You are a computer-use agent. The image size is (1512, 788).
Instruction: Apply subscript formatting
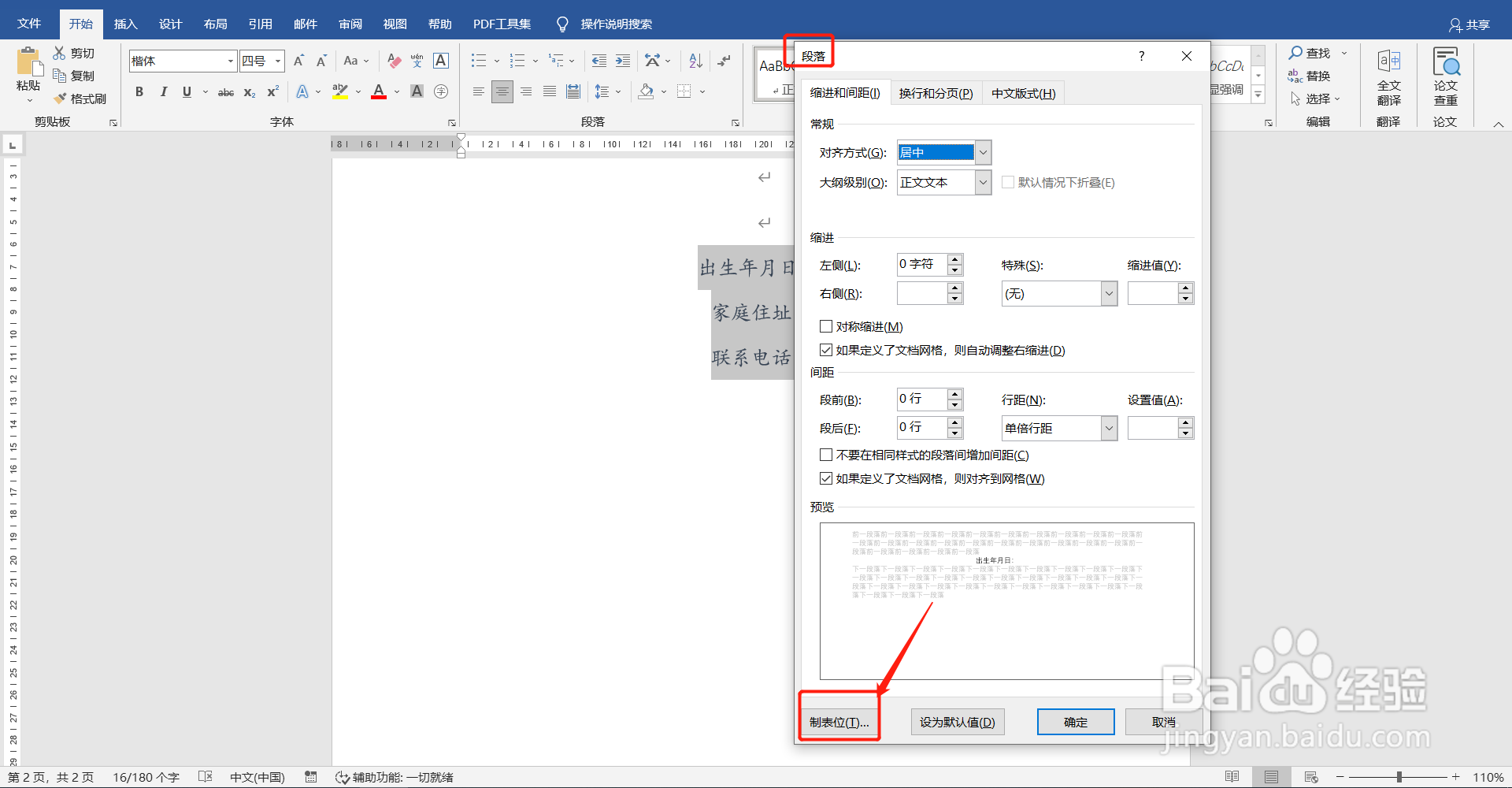click(x=248, y=92)
